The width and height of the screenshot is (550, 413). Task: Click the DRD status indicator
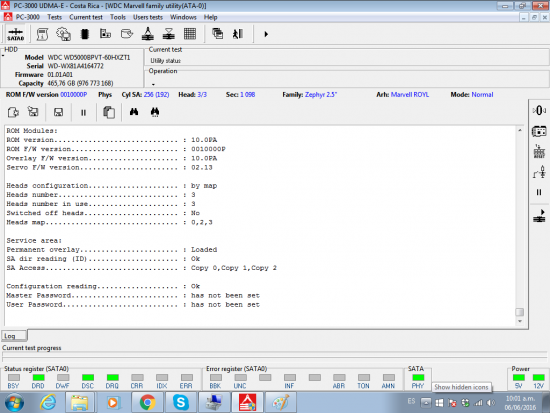(x=38, y=378)
